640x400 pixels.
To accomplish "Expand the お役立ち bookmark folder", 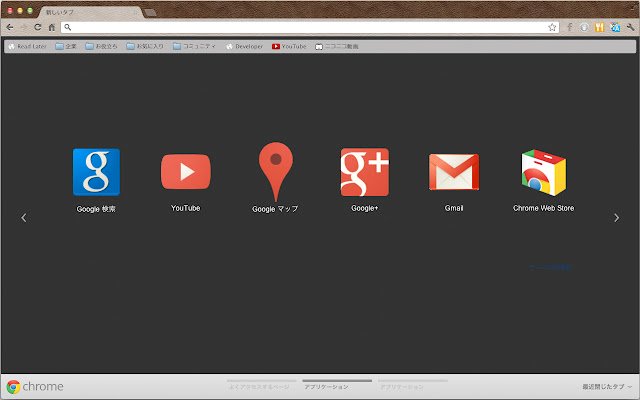I will point(101,46).
